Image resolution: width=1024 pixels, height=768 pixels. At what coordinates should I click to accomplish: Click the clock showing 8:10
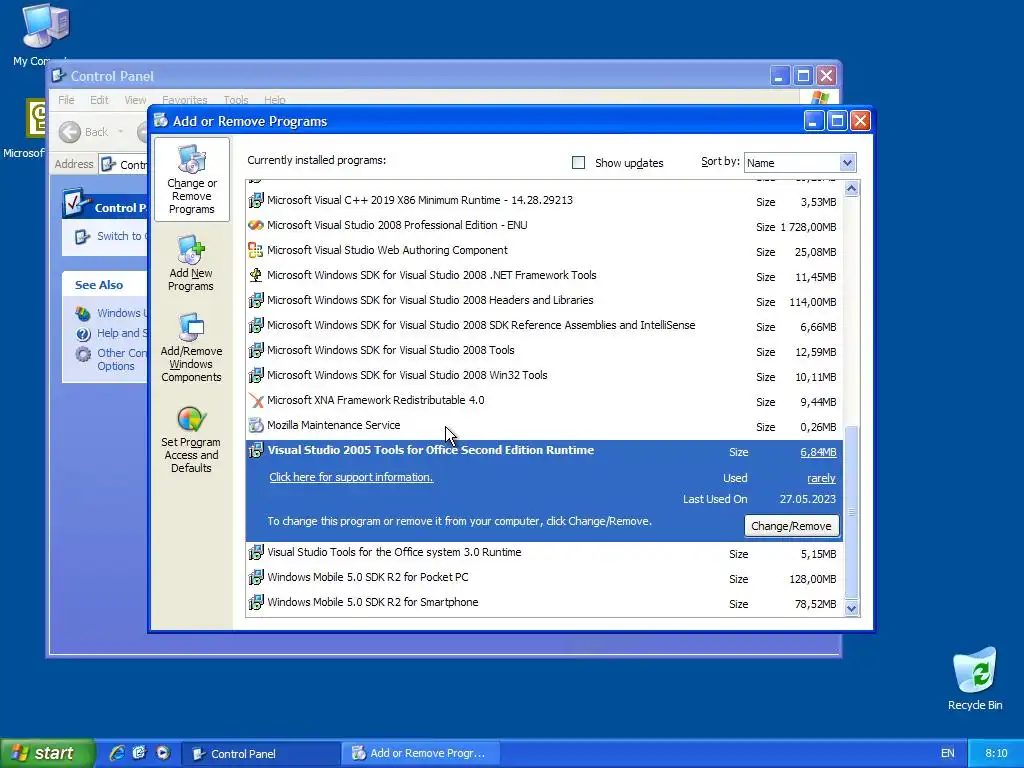tap(996, 753)
